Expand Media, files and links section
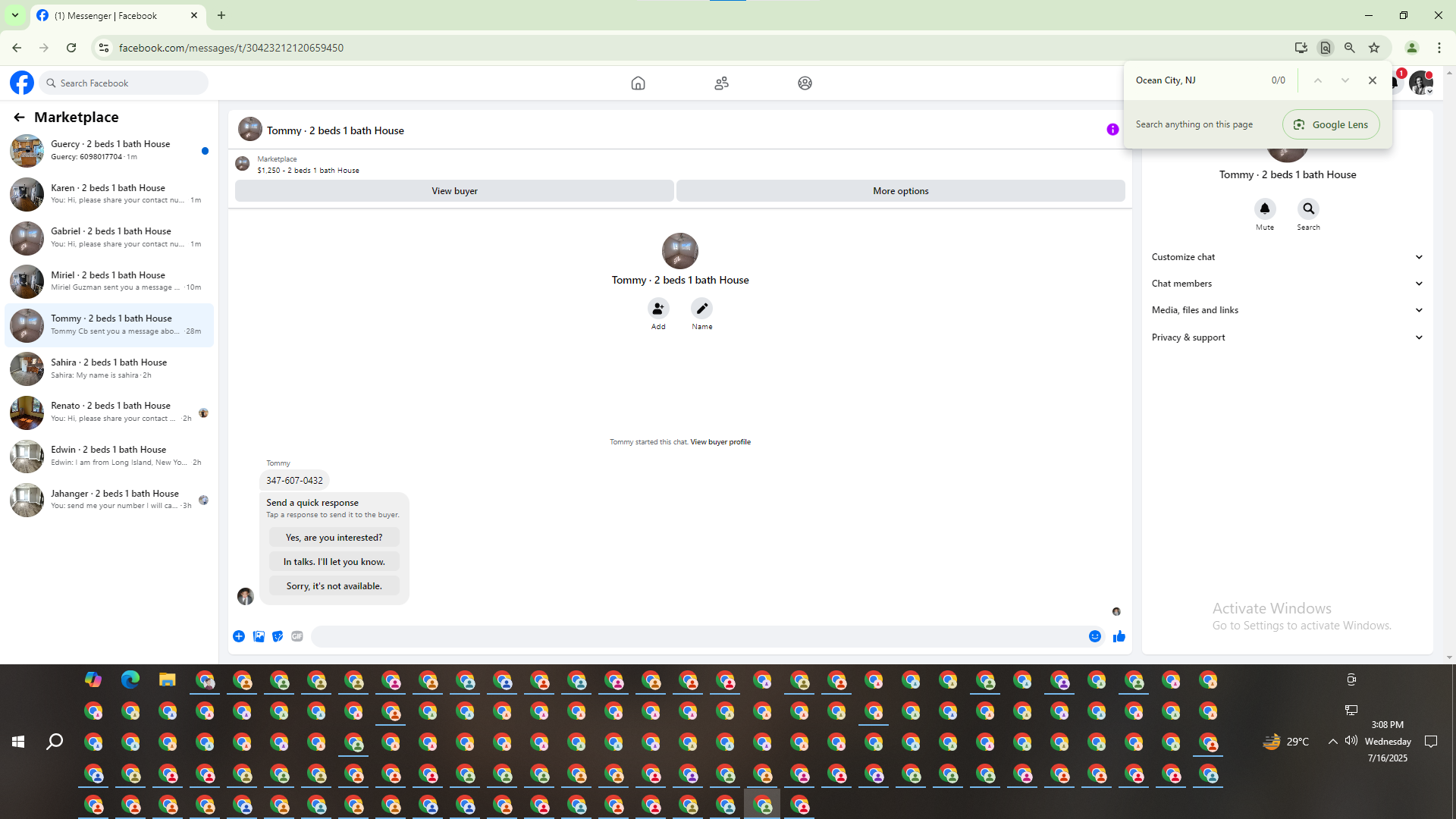Image resolution: width=1456 pixels, height=819 pixels. 1287,310
